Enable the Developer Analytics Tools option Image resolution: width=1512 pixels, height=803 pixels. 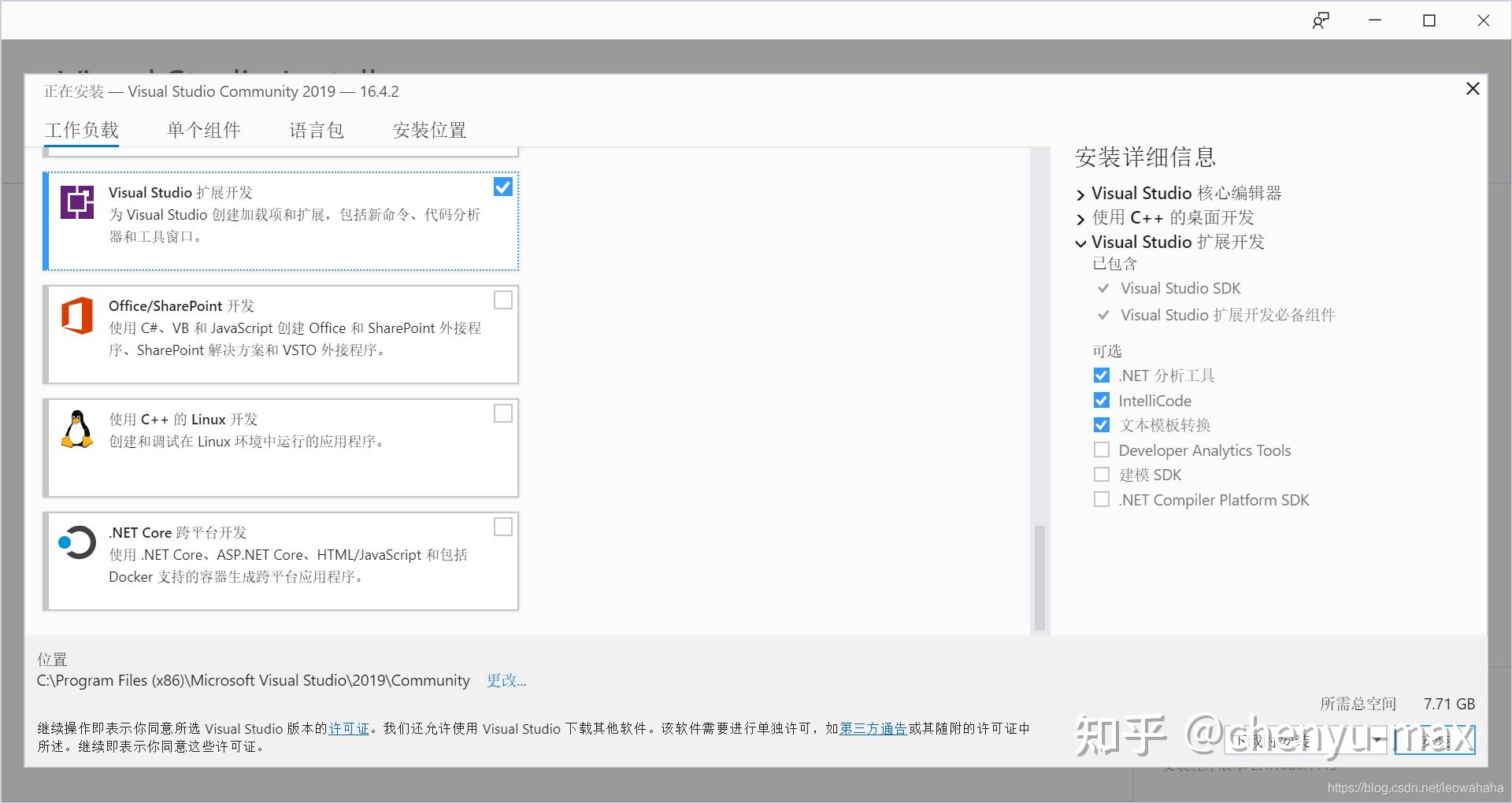[x=1102, y=450]
